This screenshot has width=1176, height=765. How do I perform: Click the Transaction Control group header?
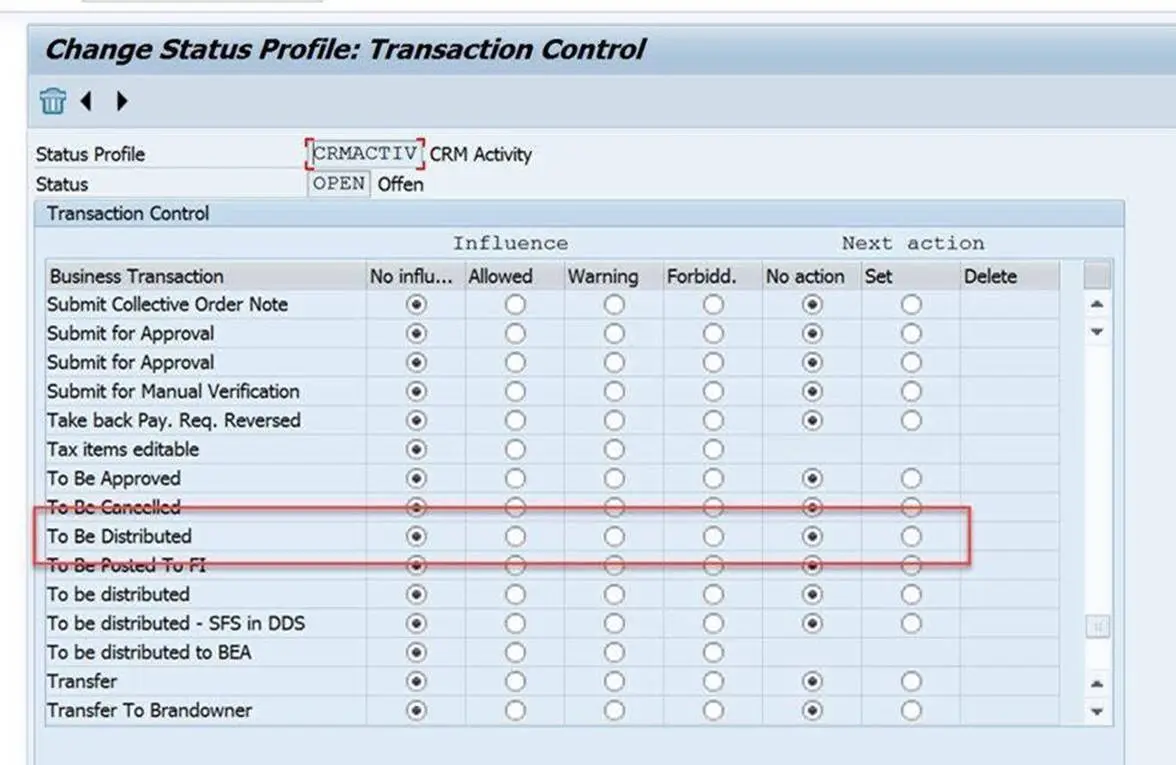(128, 214)
